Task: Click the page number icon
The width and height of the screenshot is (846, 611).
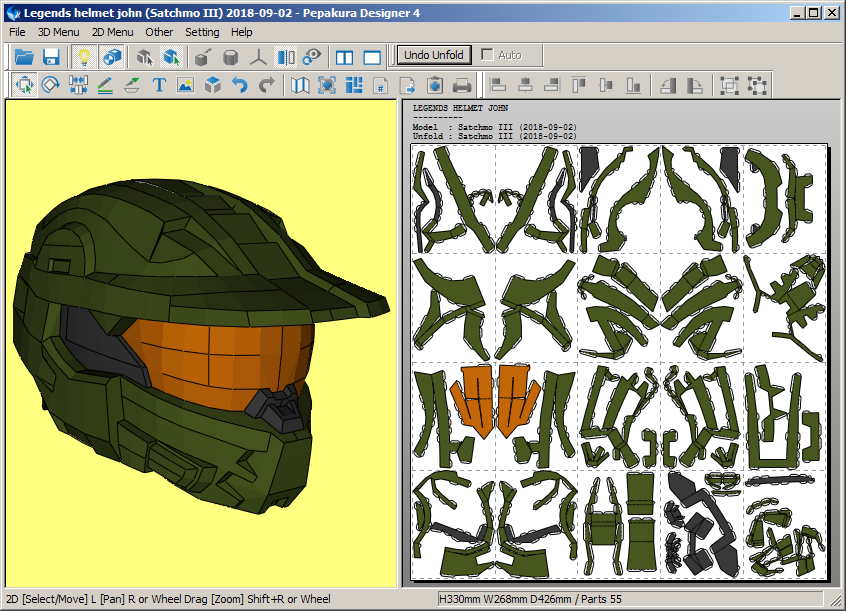Action: point(381,85)
